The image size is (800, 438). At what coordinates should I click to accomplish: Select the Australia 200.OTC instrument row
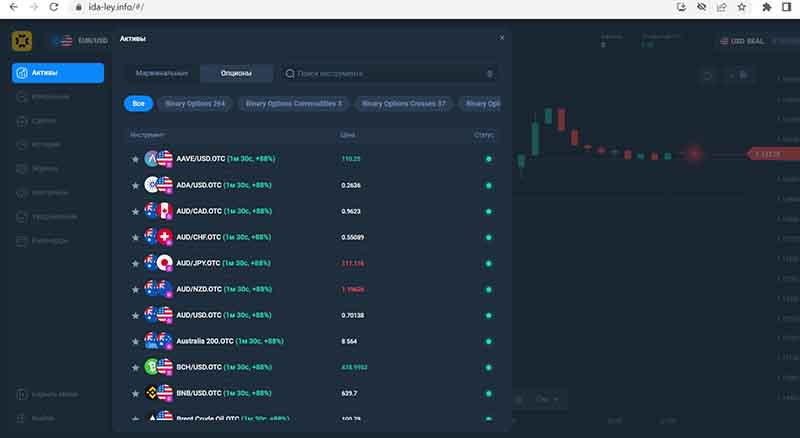(313, 341)
